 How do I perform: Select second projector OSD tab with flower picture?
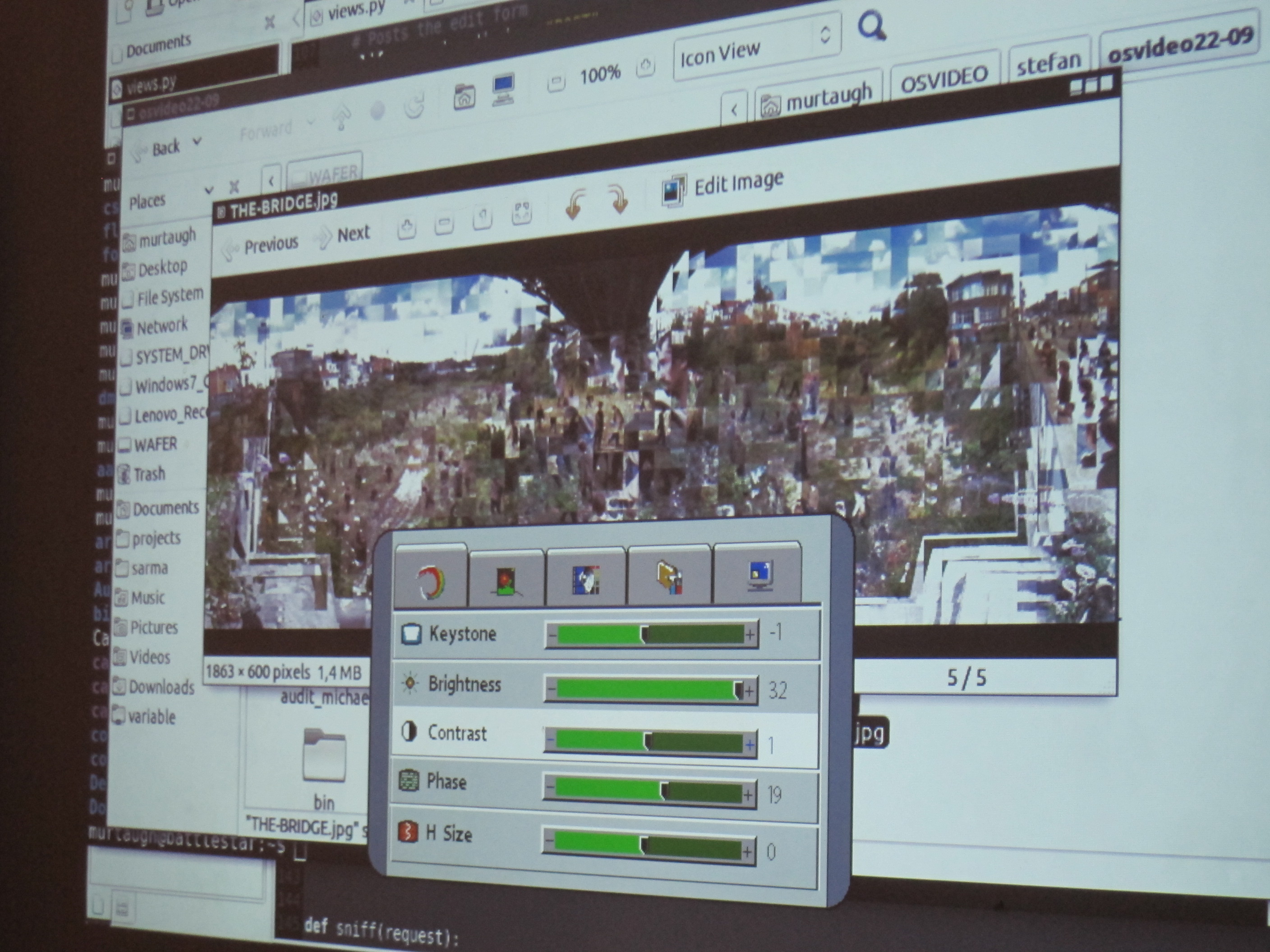(506, 578)
